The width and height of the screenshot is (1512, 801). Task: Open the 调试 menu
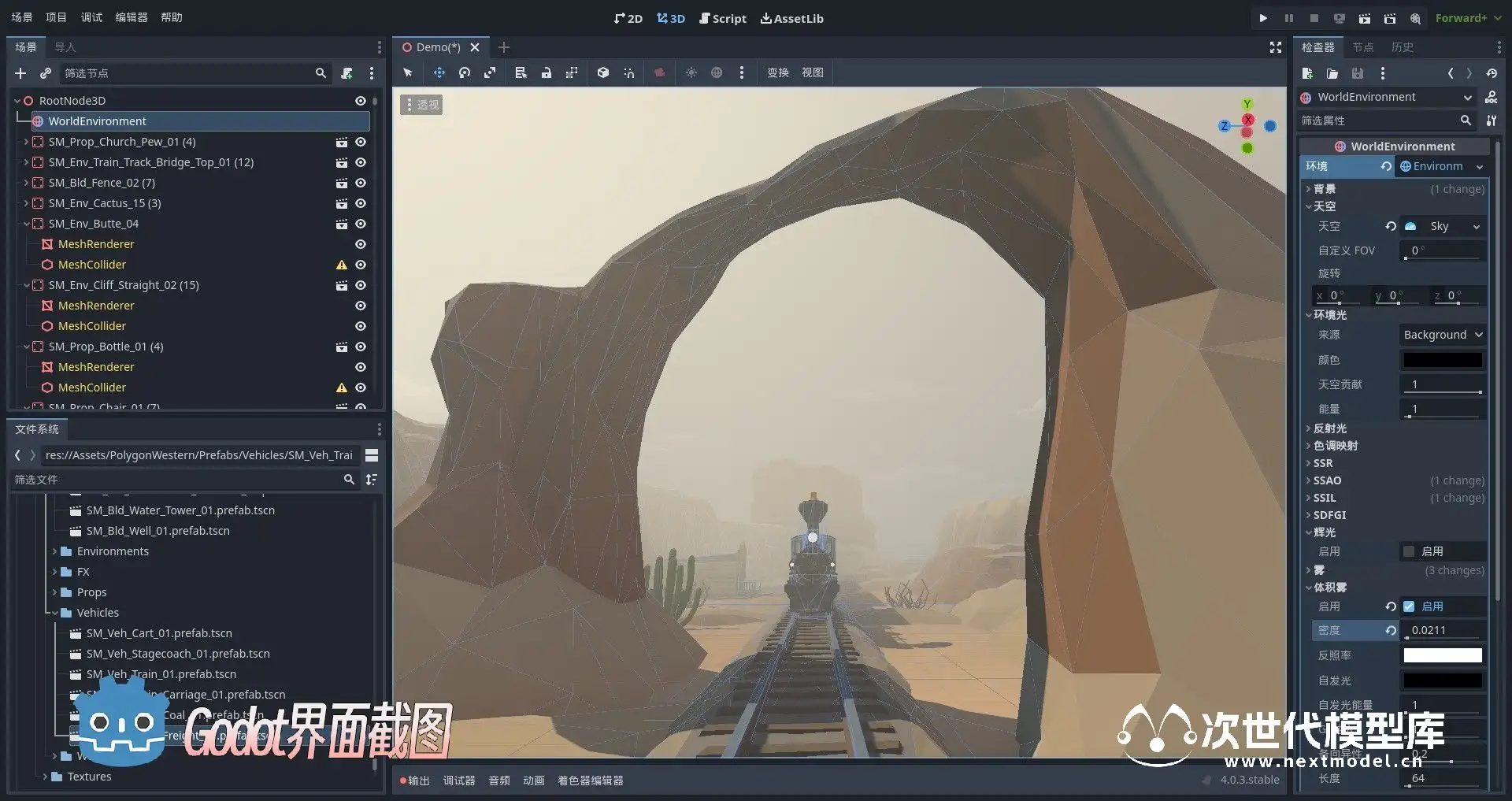click(91, 17)
